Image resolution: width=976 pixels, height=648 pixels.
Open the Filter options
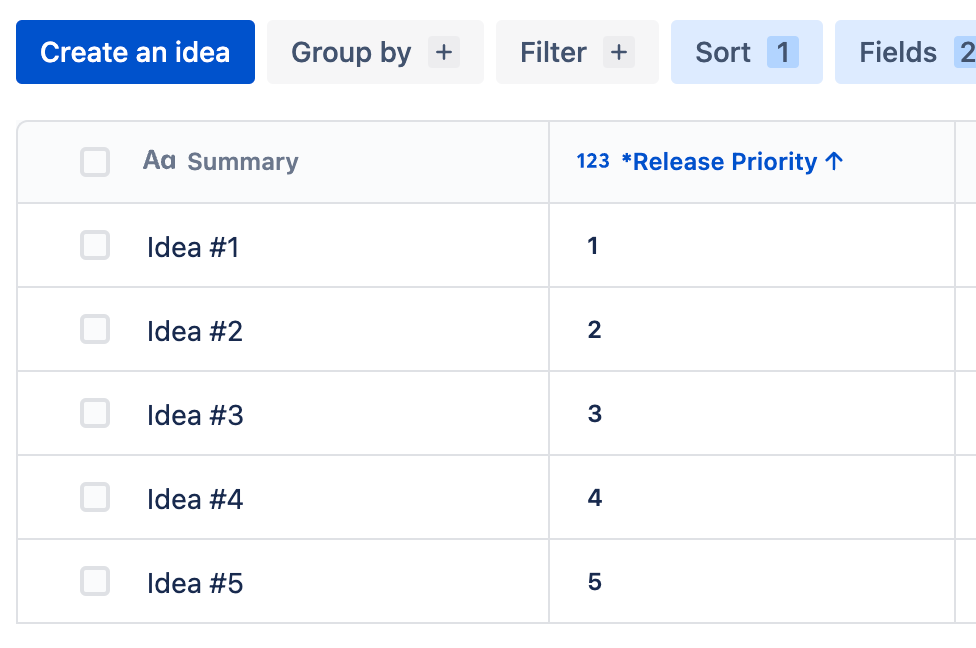(x=554, y=52)
